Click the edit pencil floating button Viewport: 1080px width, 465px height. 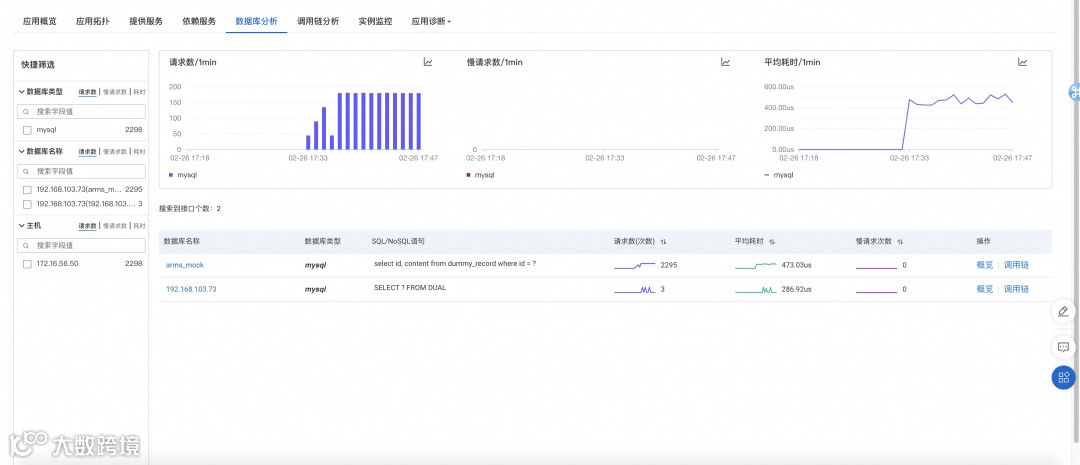point(1063,311)
